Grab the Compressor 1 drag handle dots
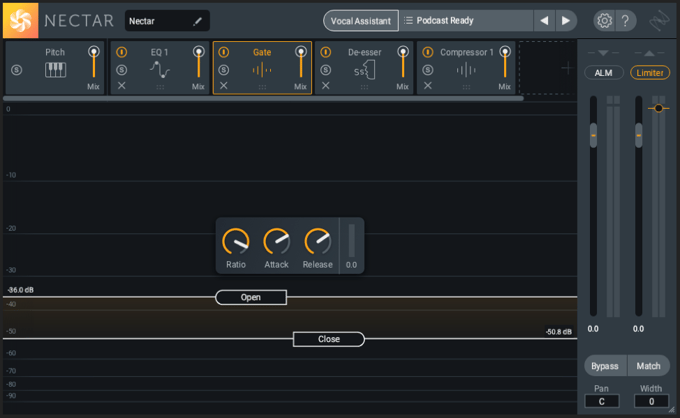The image size is (680, 418). (x=466, y=87)
